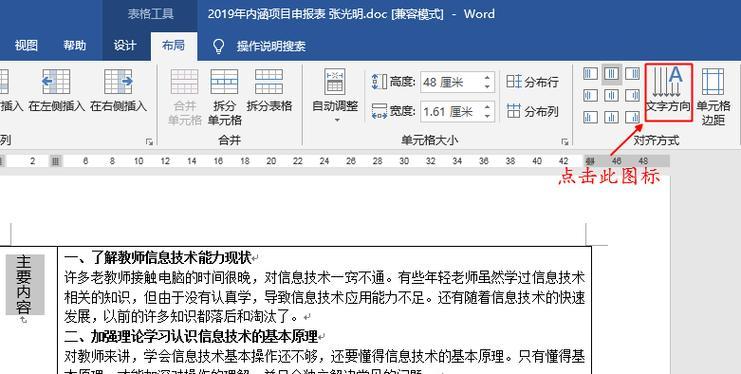The width and height of the screenshot is (741, 374).
Task: Align cell text center
Action: tap(612, 96)
